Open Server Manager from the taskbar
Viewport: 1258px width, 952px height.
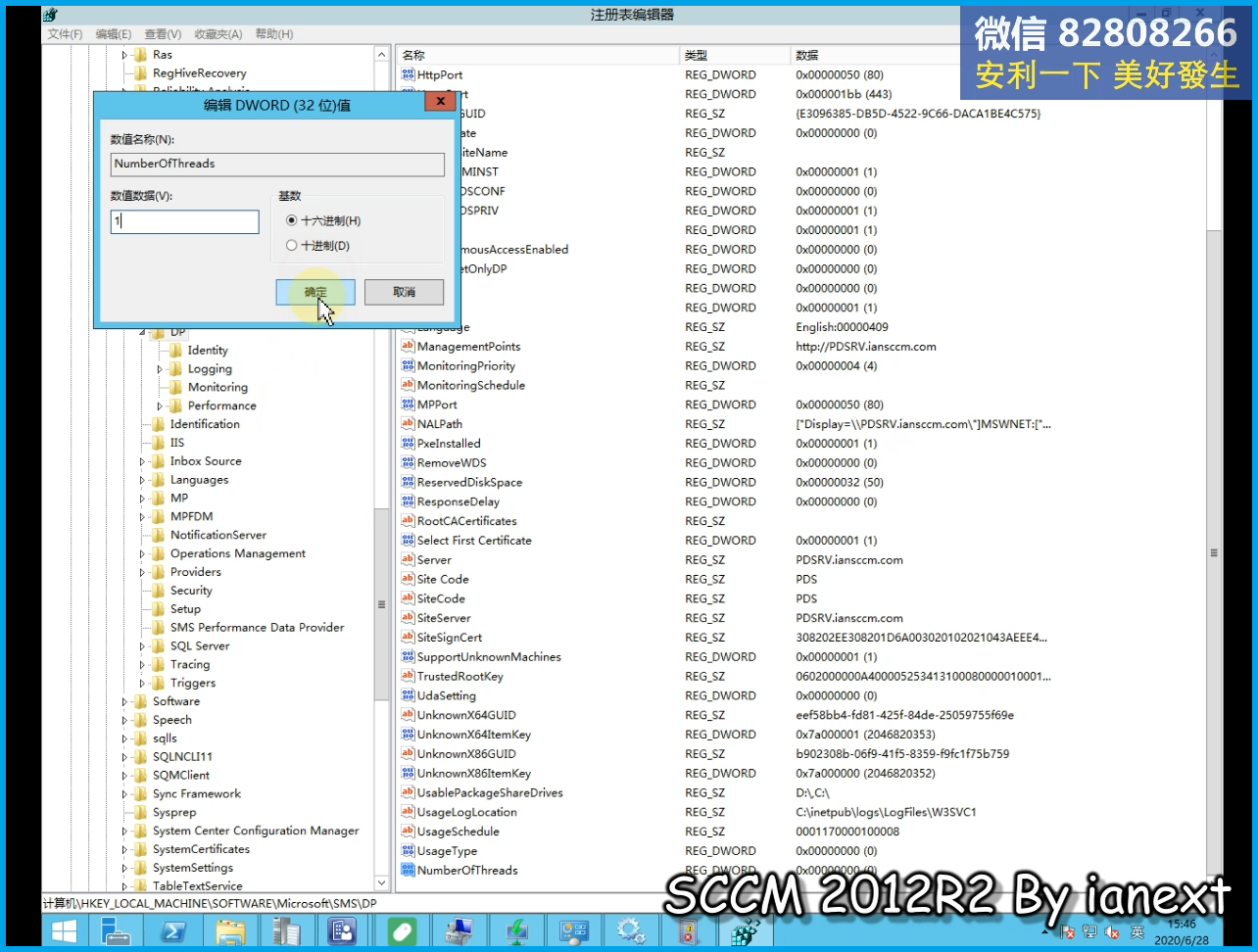116,930
